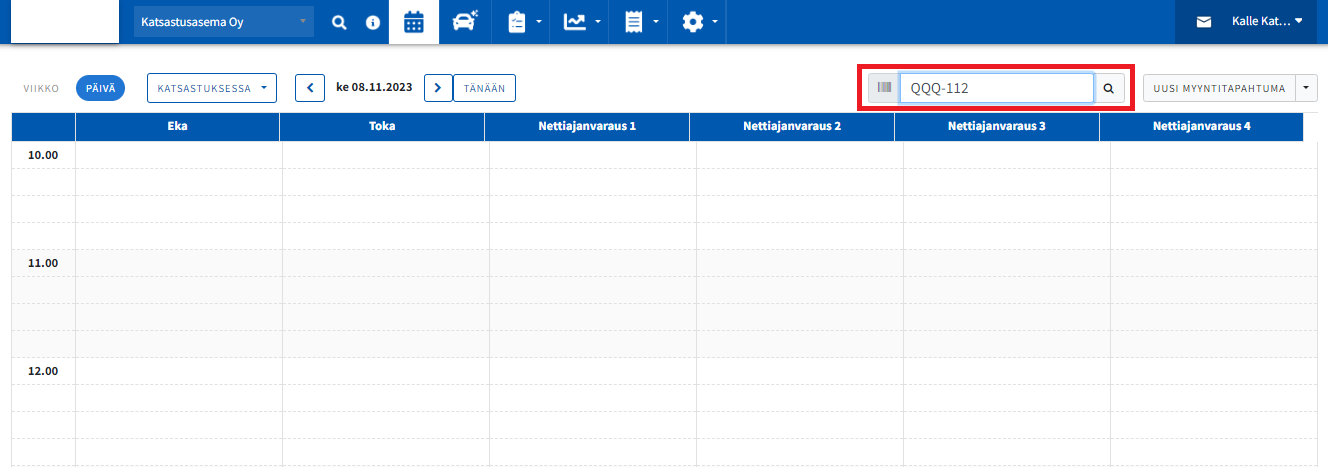Open the settings gear menu
The width and height of the screenshot is (1328, 467).
(699, 22)
